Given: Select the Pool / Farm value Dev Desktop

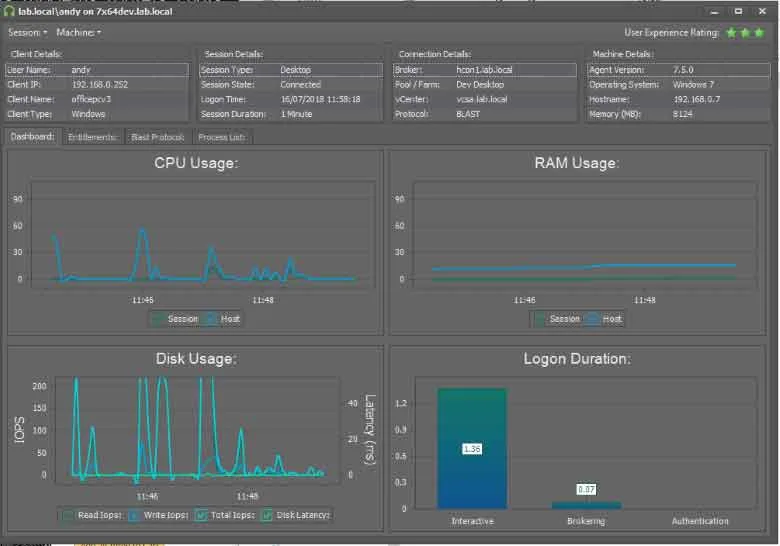Looking at the screenshot, I should click(480, 85).
